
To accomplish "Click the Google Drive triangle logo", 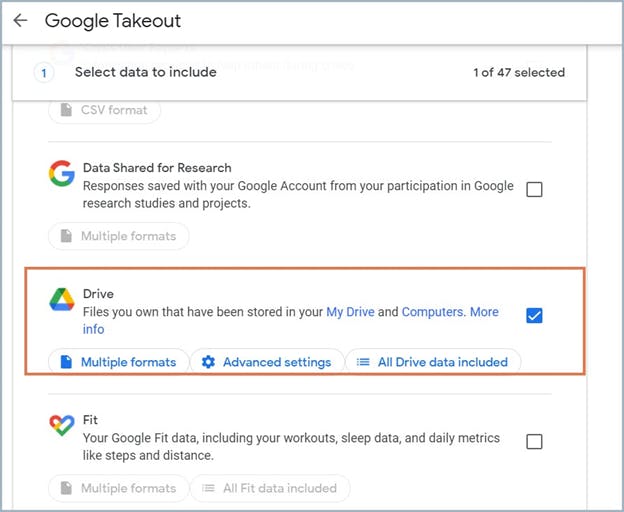I will (62, 299).
